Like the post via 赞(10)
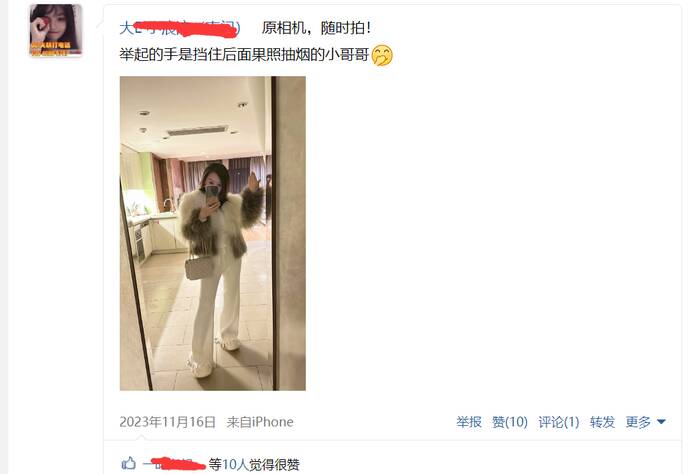Viewport: 690px width, 474px height. tap(510, 422)
